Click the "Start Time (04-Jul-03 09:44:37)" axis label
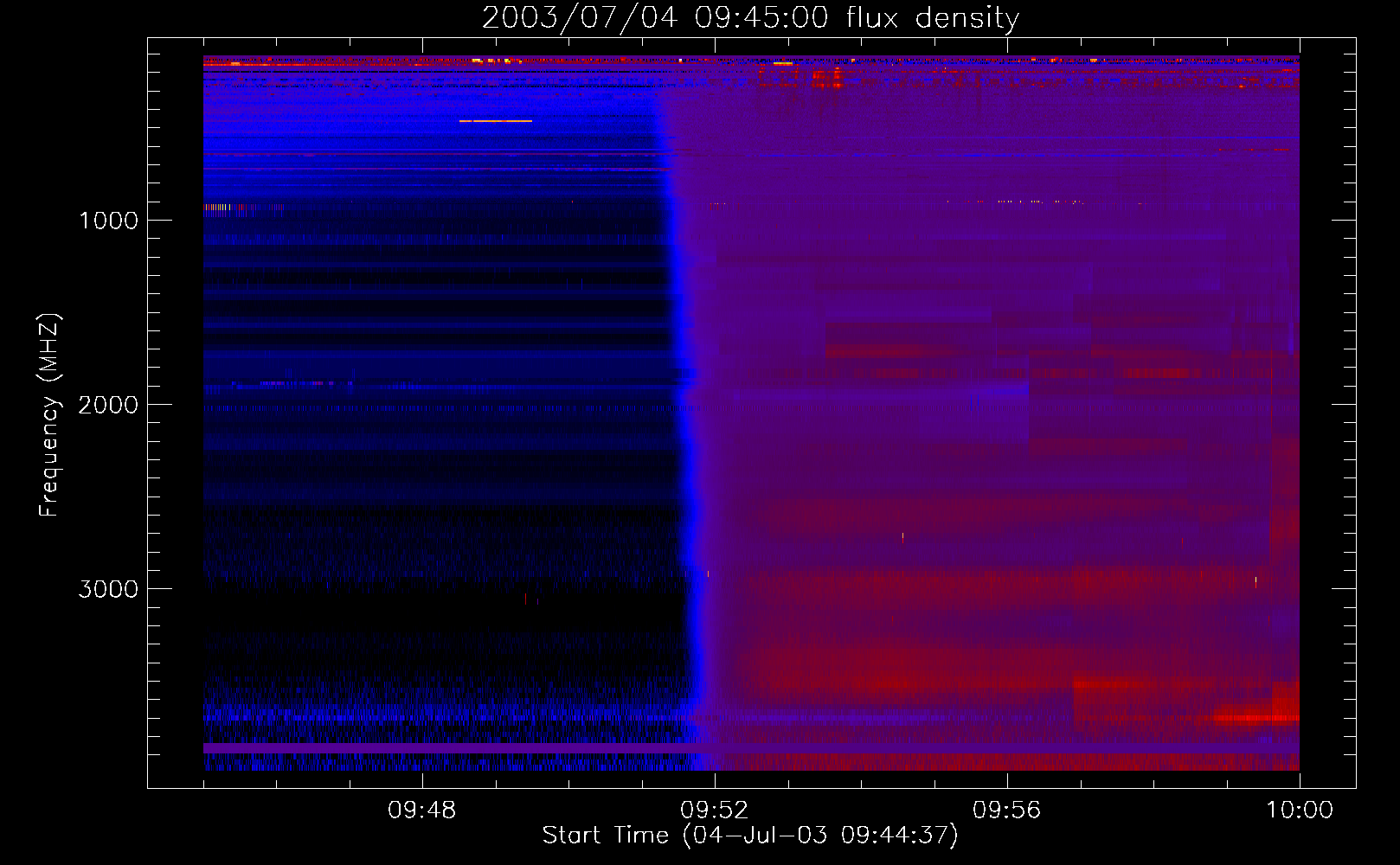The image size is (1400, 865). pyautogui.click(x=750, y=836)
